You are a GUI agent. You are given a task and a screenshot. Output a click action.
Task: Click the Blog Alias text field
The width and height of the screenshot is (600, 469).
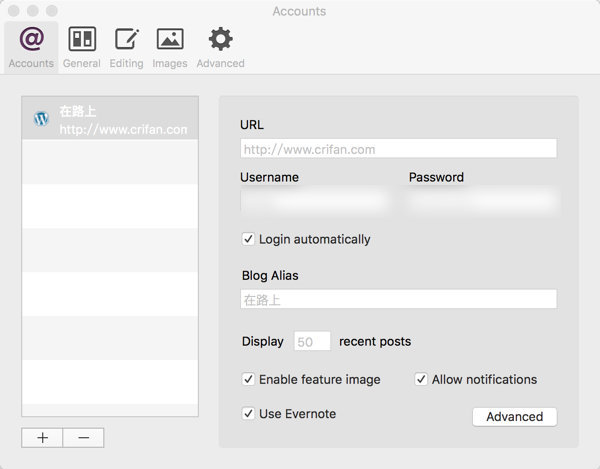click(x=398, y=299)
